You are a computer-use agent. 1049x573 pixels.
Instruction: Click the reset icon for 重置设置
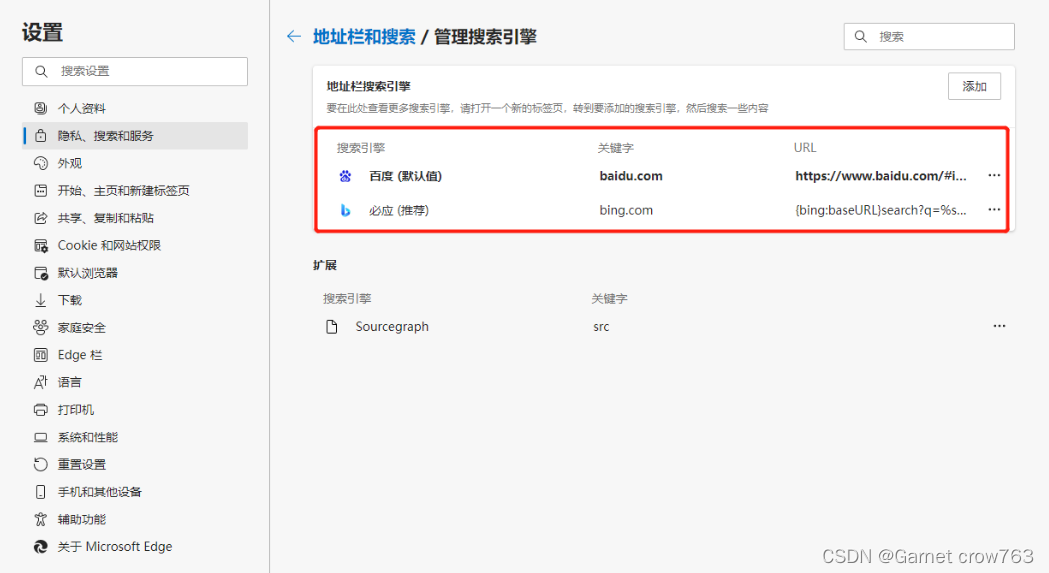41,465
